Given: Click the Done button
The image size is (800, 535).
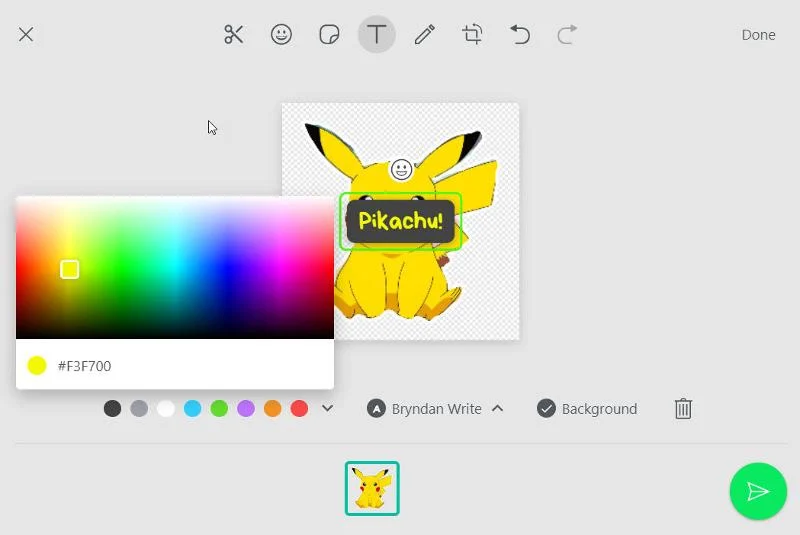Looking at the screenshot, I should [x=758, y=35].
